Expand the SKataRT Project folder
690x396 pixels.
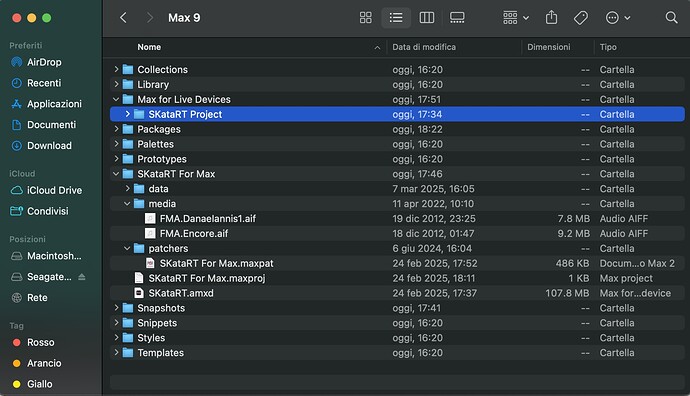(x=128, y=114)
